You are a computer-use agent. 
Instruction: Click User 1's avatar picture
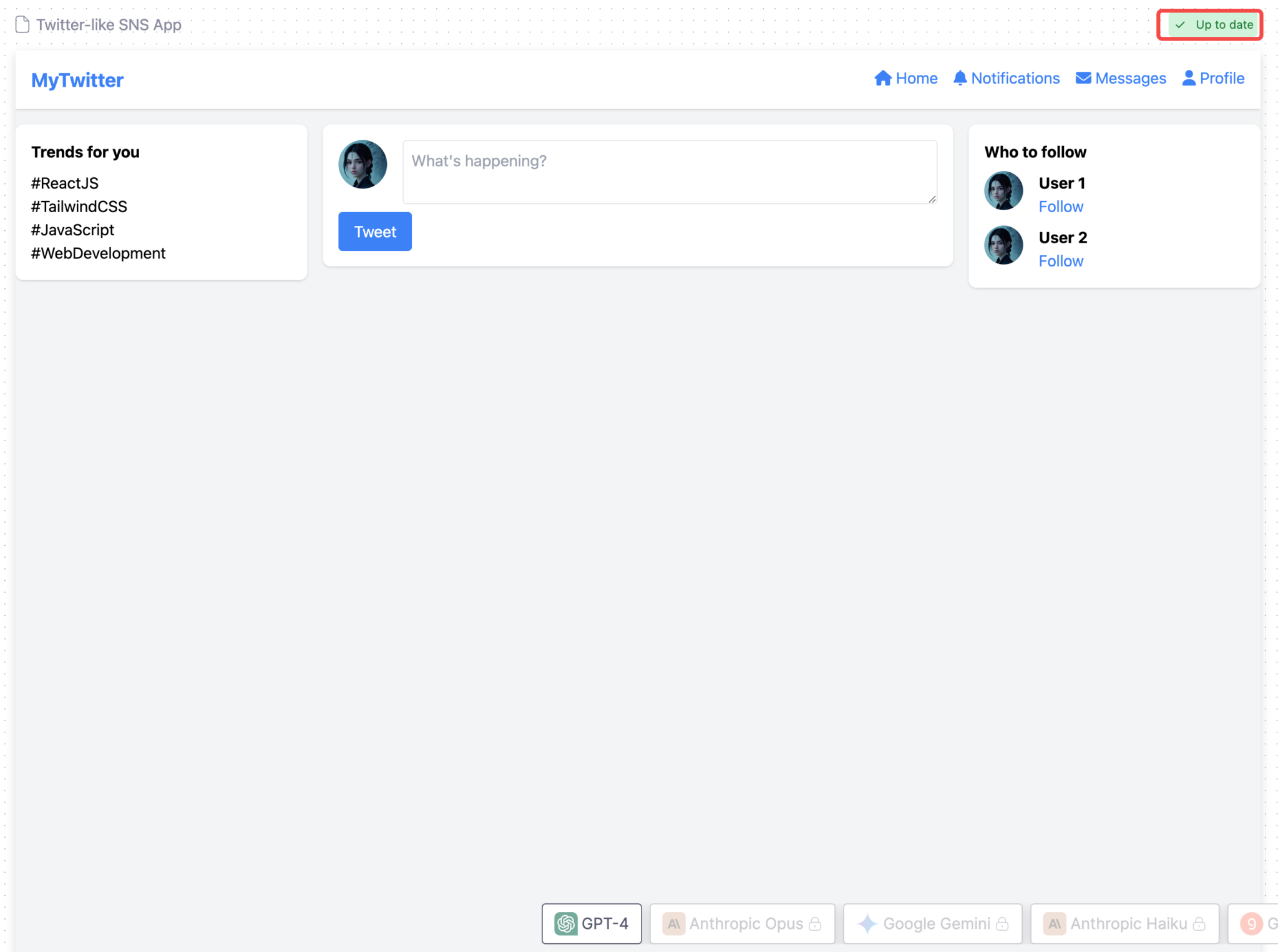1003,190
